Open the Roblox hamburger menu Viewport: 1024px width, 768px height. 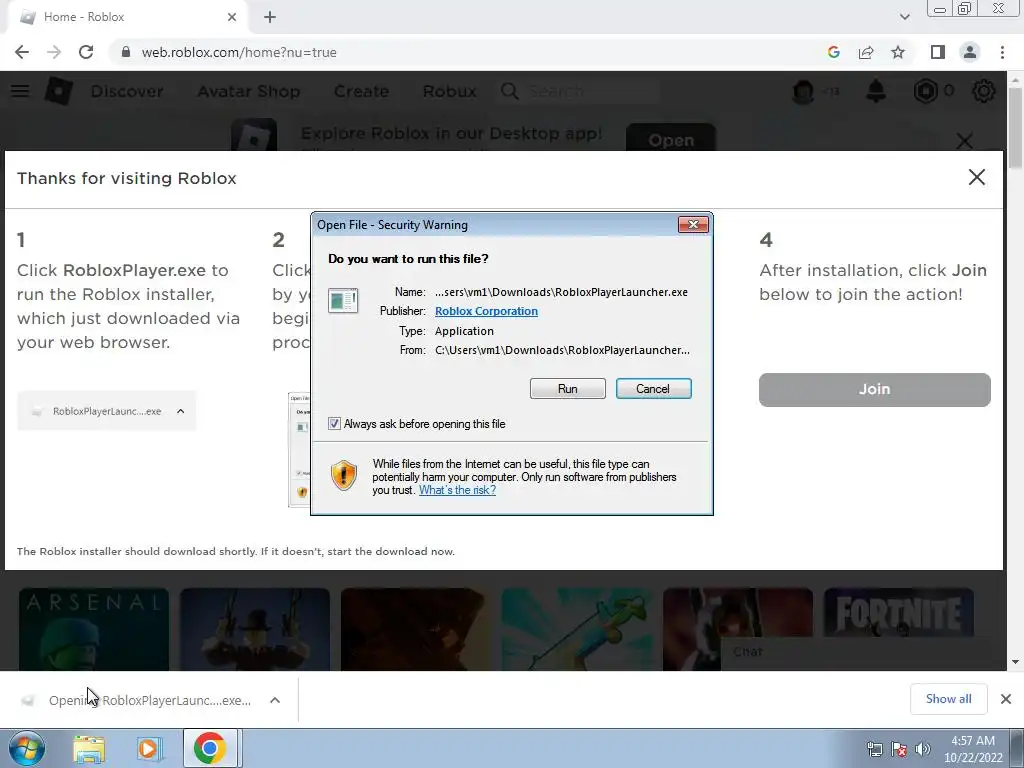tap(20, 91)
